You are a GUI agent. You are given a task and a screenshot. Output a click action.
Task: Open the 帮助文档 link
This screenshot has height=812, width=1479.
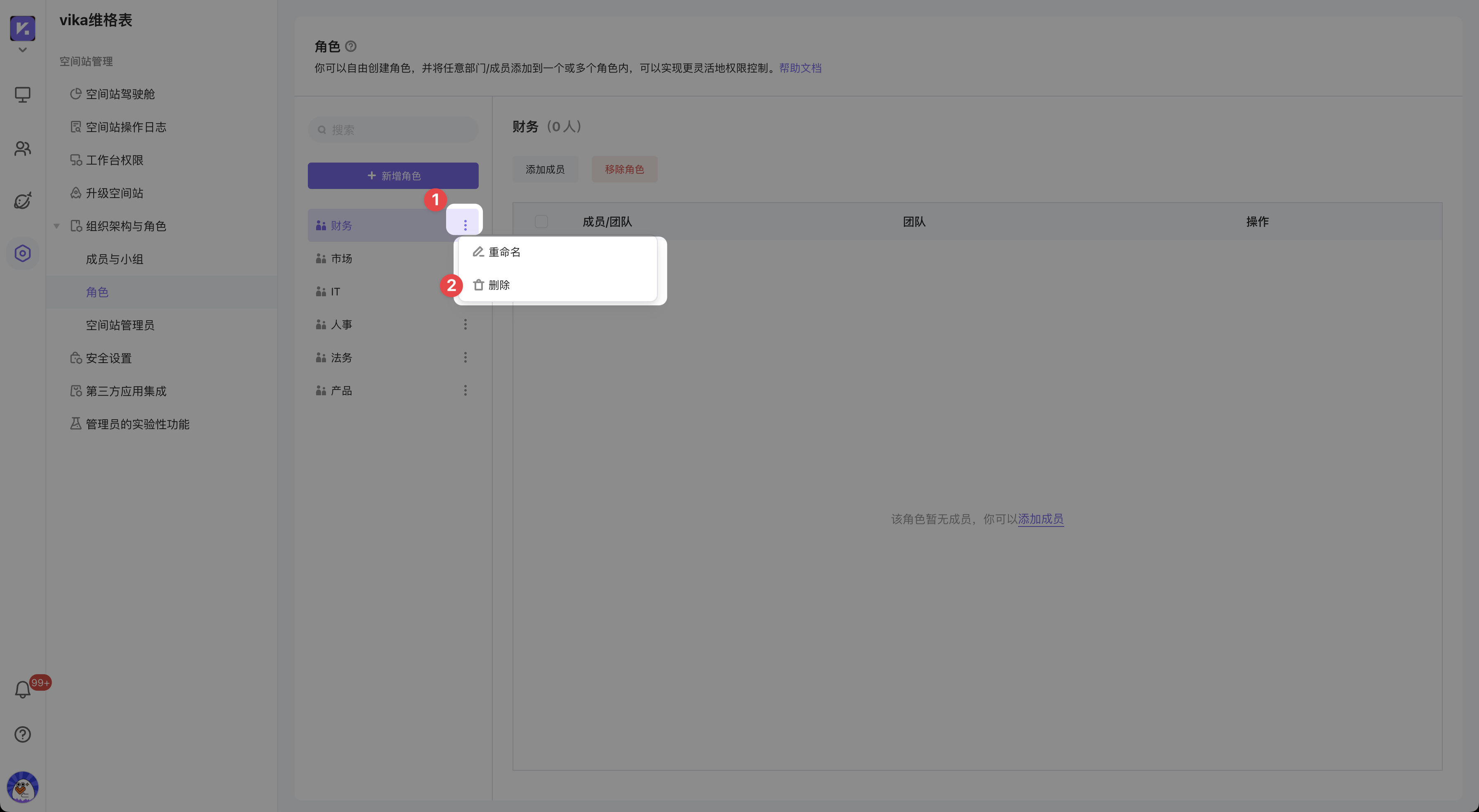tap(800, 68)
